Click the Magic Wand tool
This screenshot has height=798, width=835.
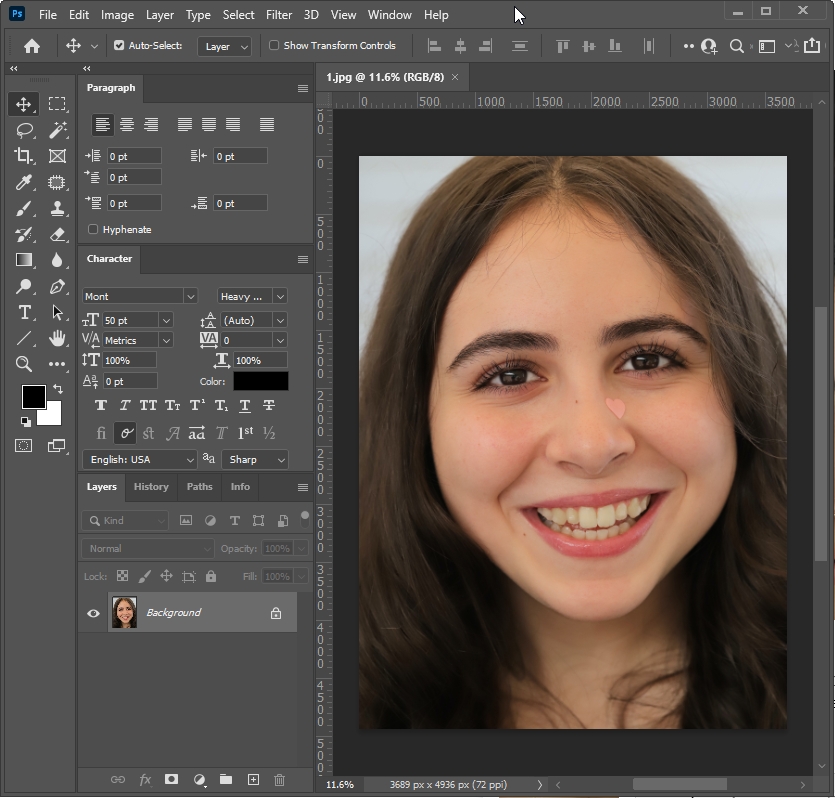tap(58, 130)
